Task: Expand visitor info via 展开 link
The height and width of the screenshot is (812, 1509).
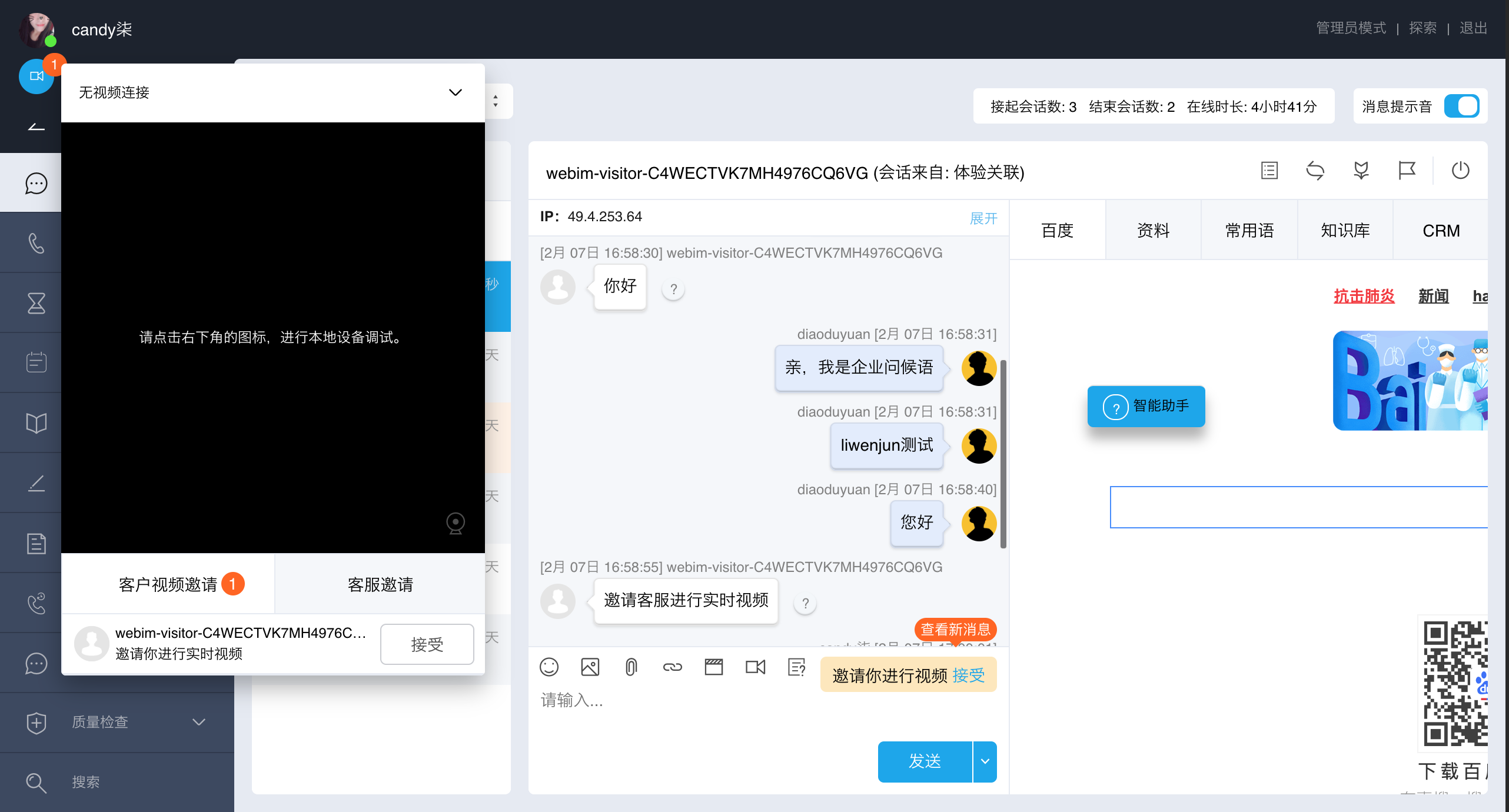Action: (x=983, y=218)
